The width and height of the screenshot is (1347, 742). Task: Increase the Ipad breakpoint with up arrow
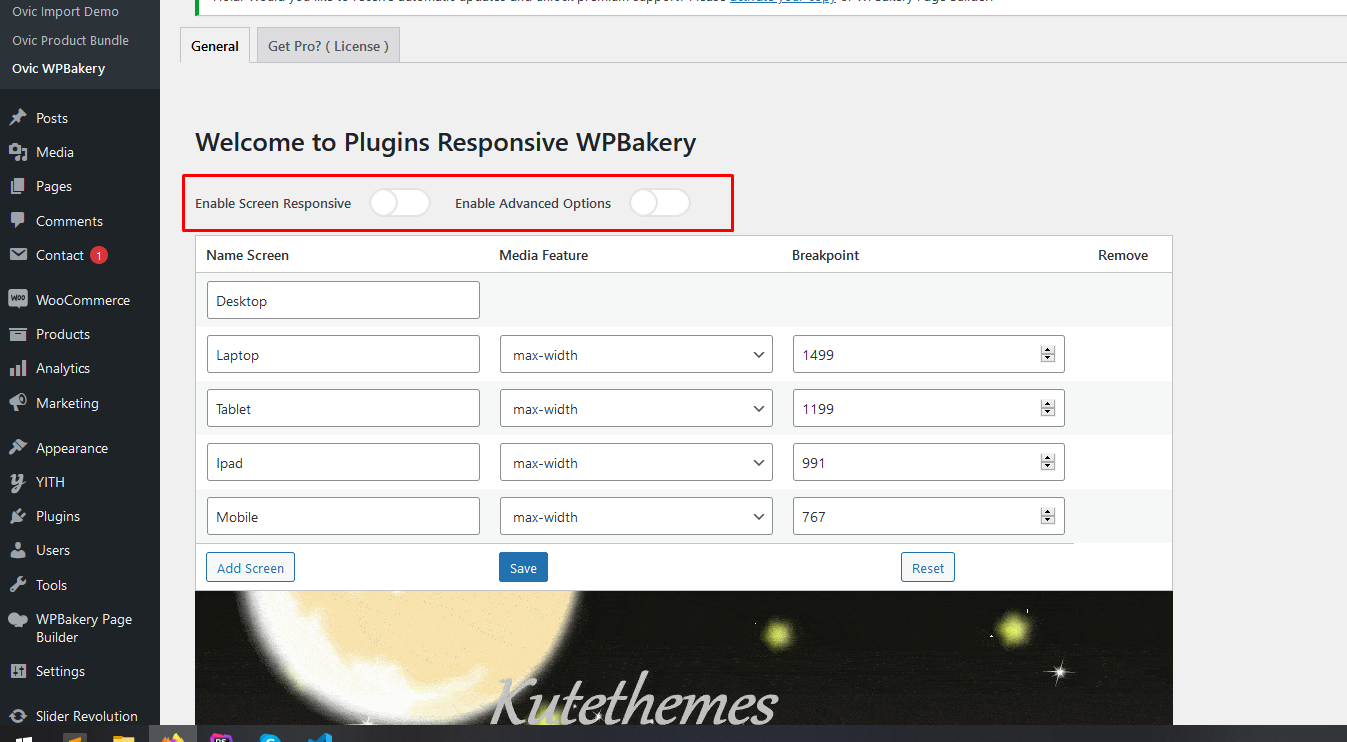point(1048,458)
